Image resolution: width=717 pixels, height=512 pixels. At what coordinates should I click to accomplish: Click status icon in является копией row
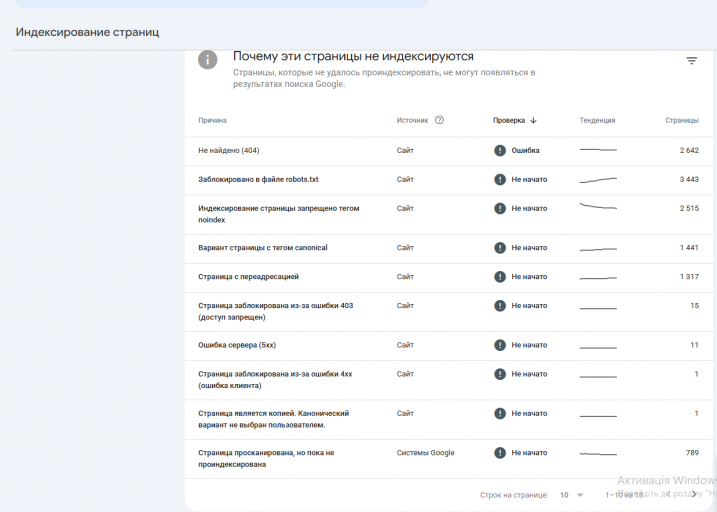click(x=500, y=413)
